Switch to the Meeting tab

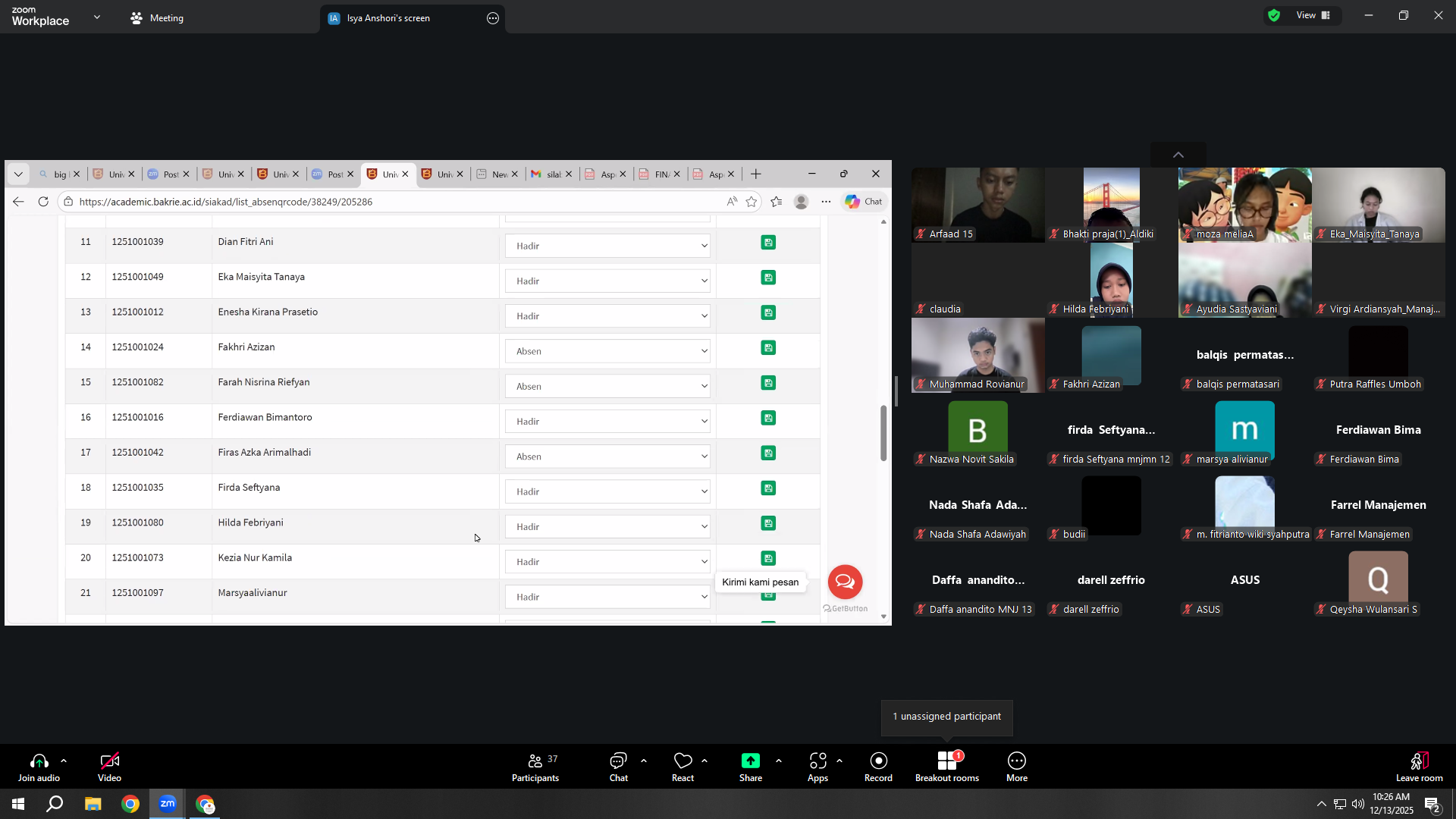tap(157, 18)
